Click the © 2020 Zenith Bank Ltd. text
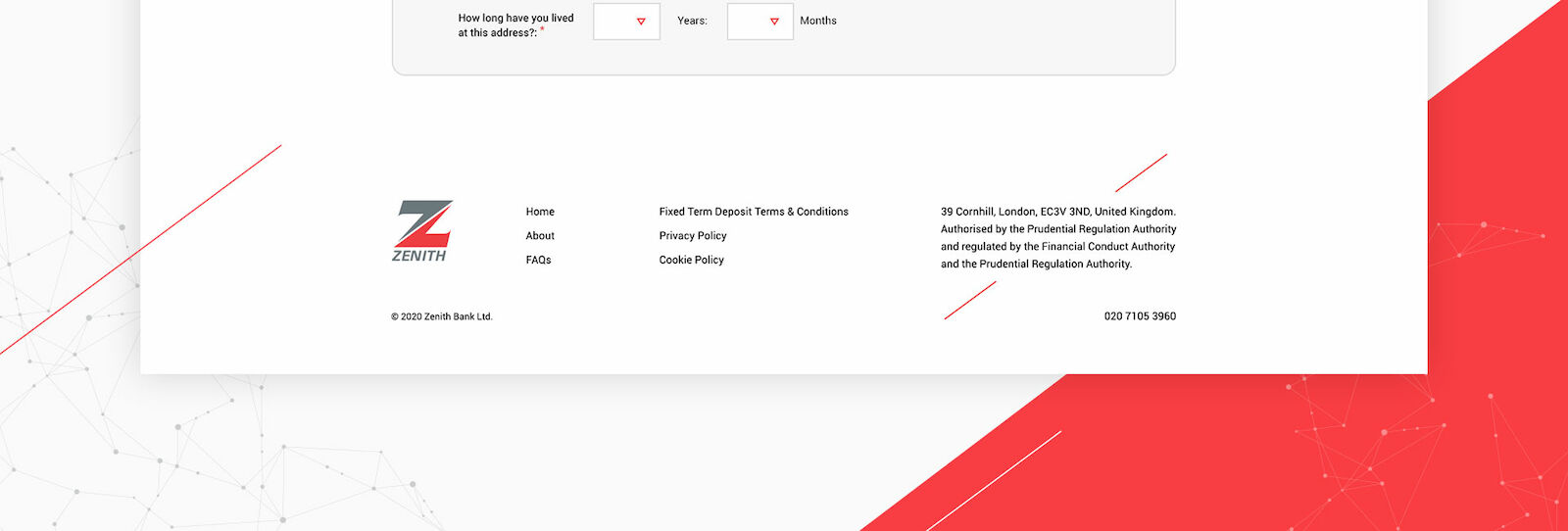 tap(442, 317)
